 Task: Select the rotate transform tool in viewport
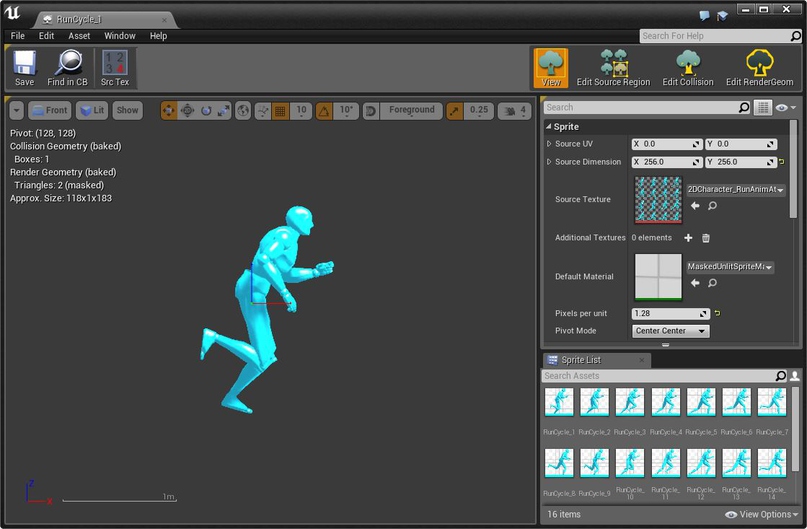(x=206, y=111)
